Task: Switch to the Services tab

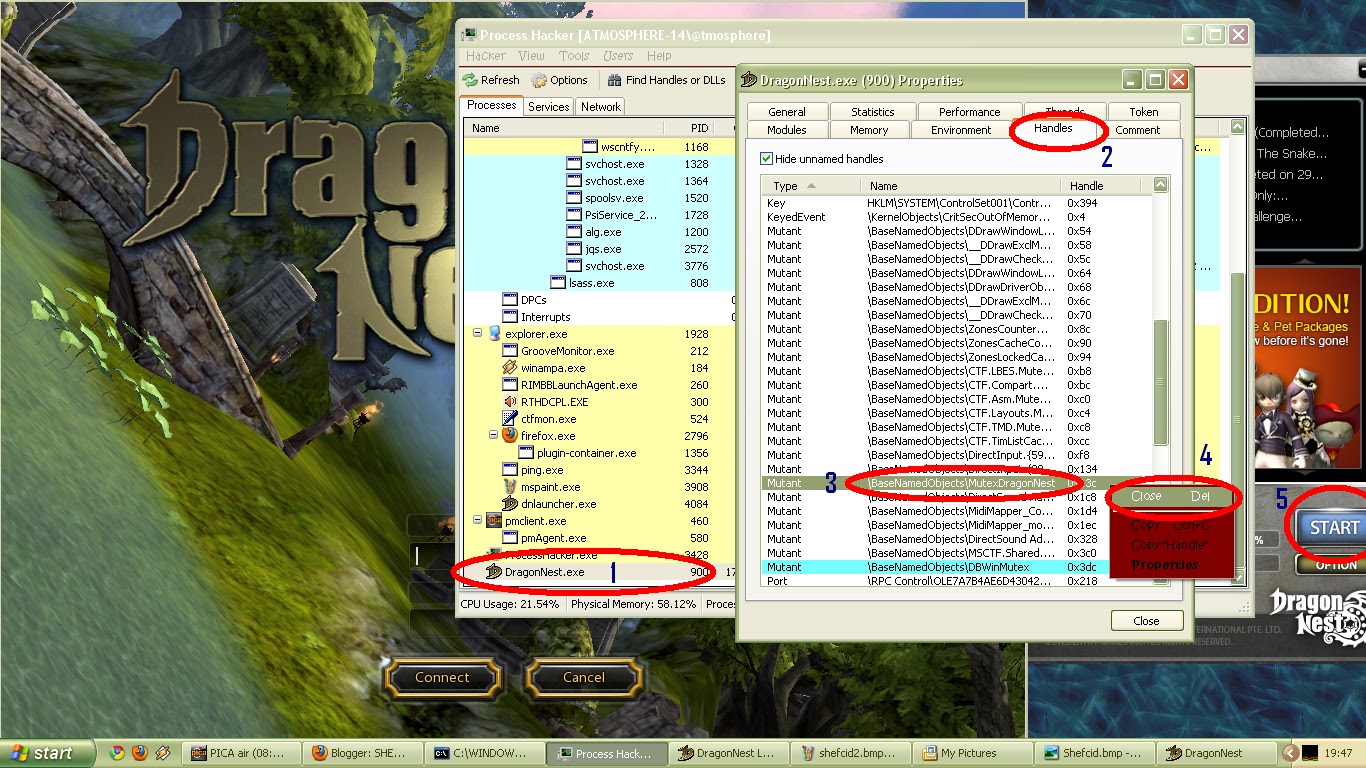Action: [549, 107]
